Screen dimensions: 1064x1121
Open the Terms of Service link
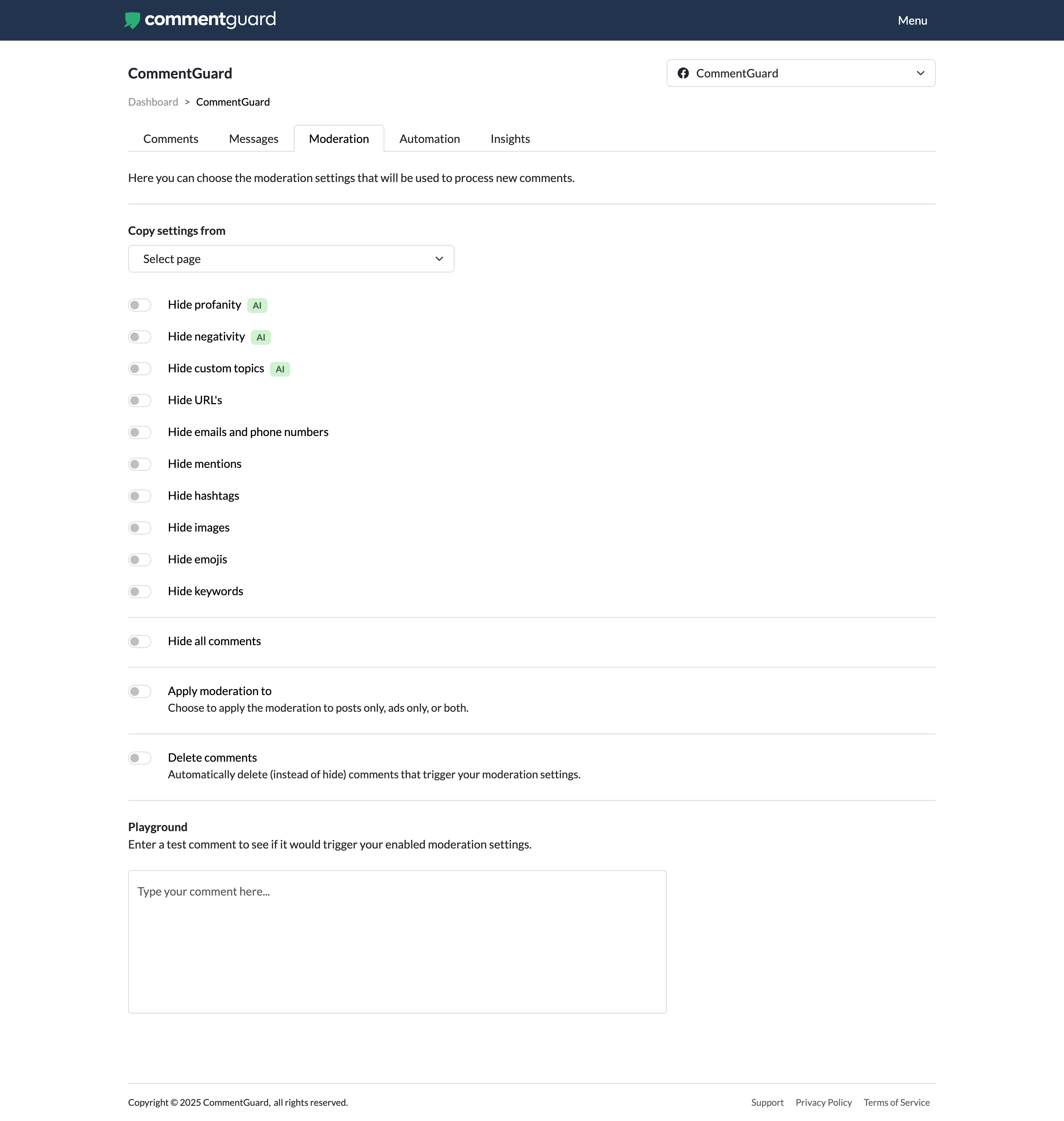[896, 1102]
